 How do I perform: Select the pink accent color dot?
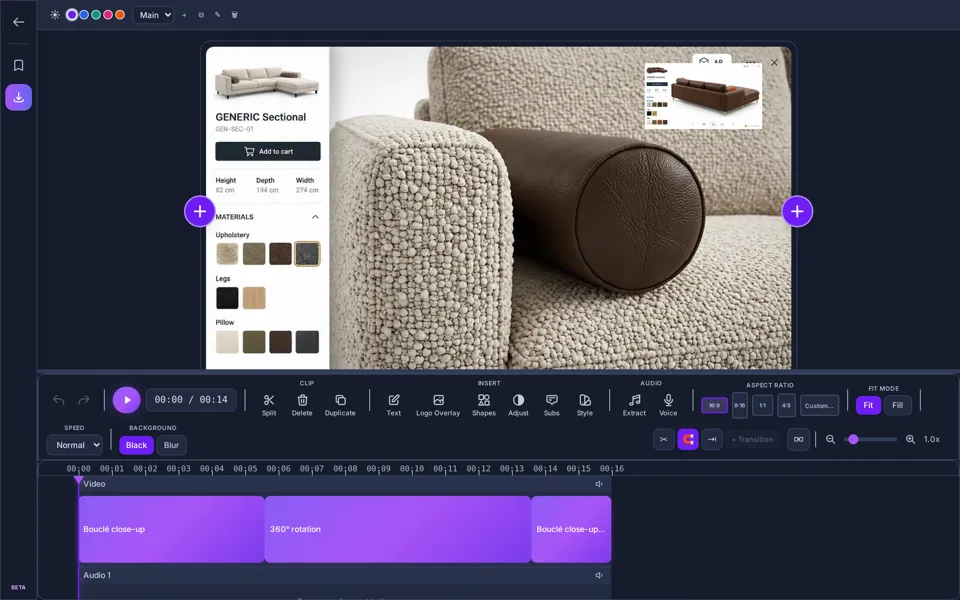coord(108,15)
